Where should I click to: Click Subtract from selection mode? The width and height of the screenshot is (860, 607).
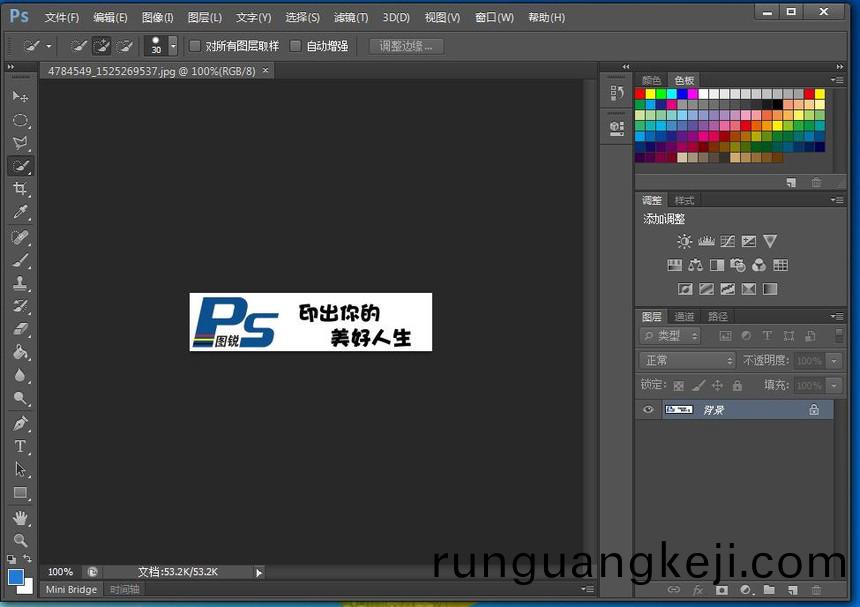coord(125,46)
